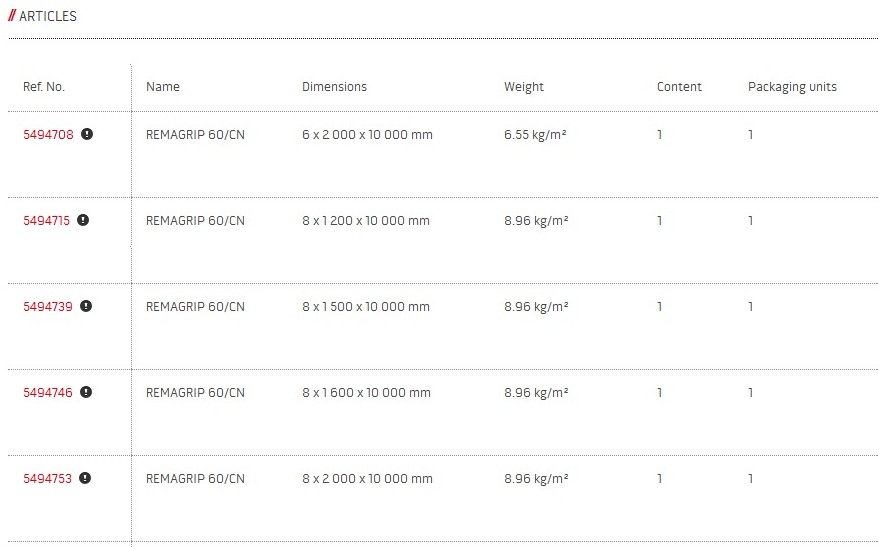The image size is (879, 547).
Task: Follow the 5494715 reference link
Action: tap(46, 221)
